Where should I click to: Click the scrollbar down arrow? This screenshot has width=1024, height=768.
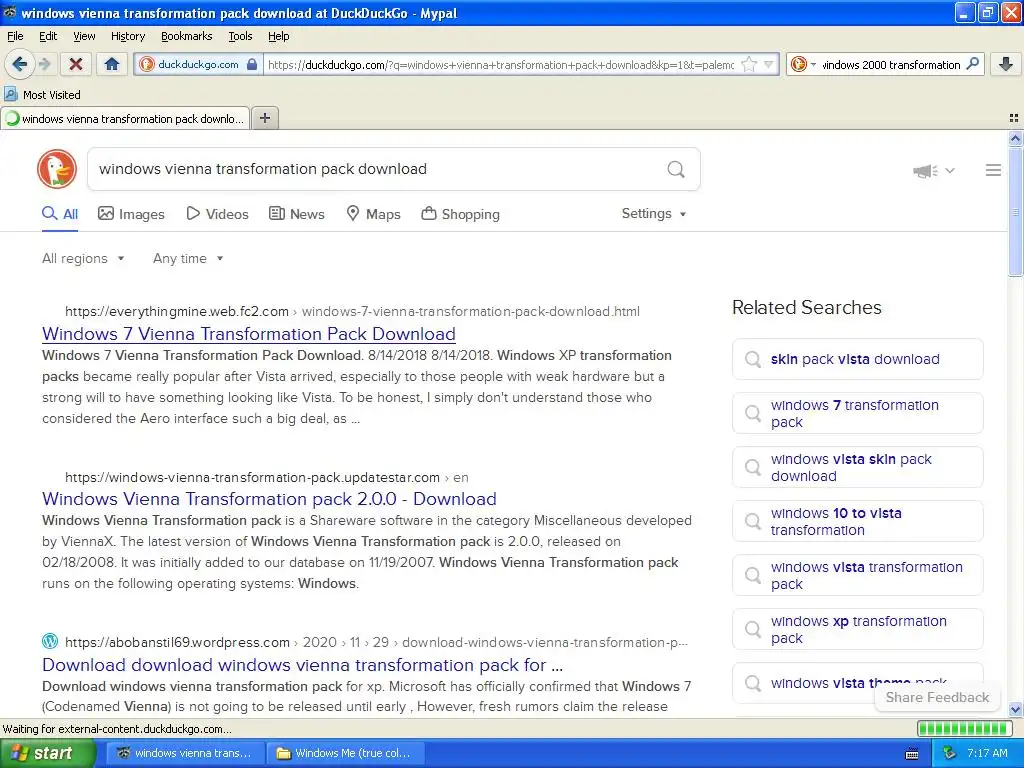tap(1015, 709)
